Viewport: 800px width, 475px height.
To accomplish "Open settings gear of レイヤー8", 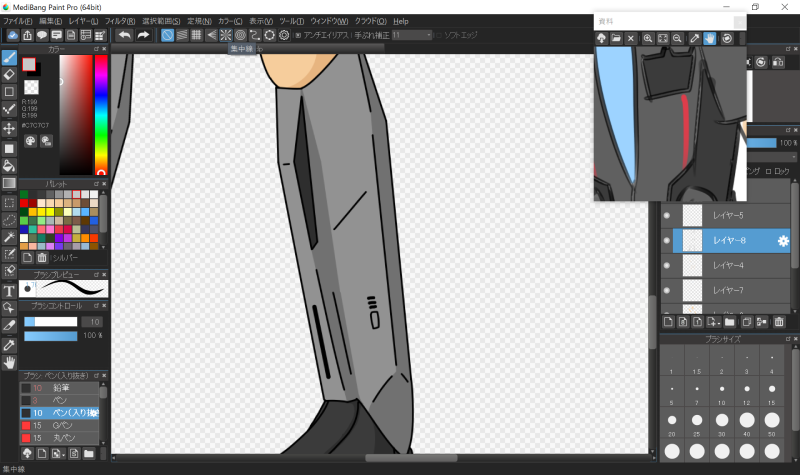I will pyautogui.click(x=783, y=241).
